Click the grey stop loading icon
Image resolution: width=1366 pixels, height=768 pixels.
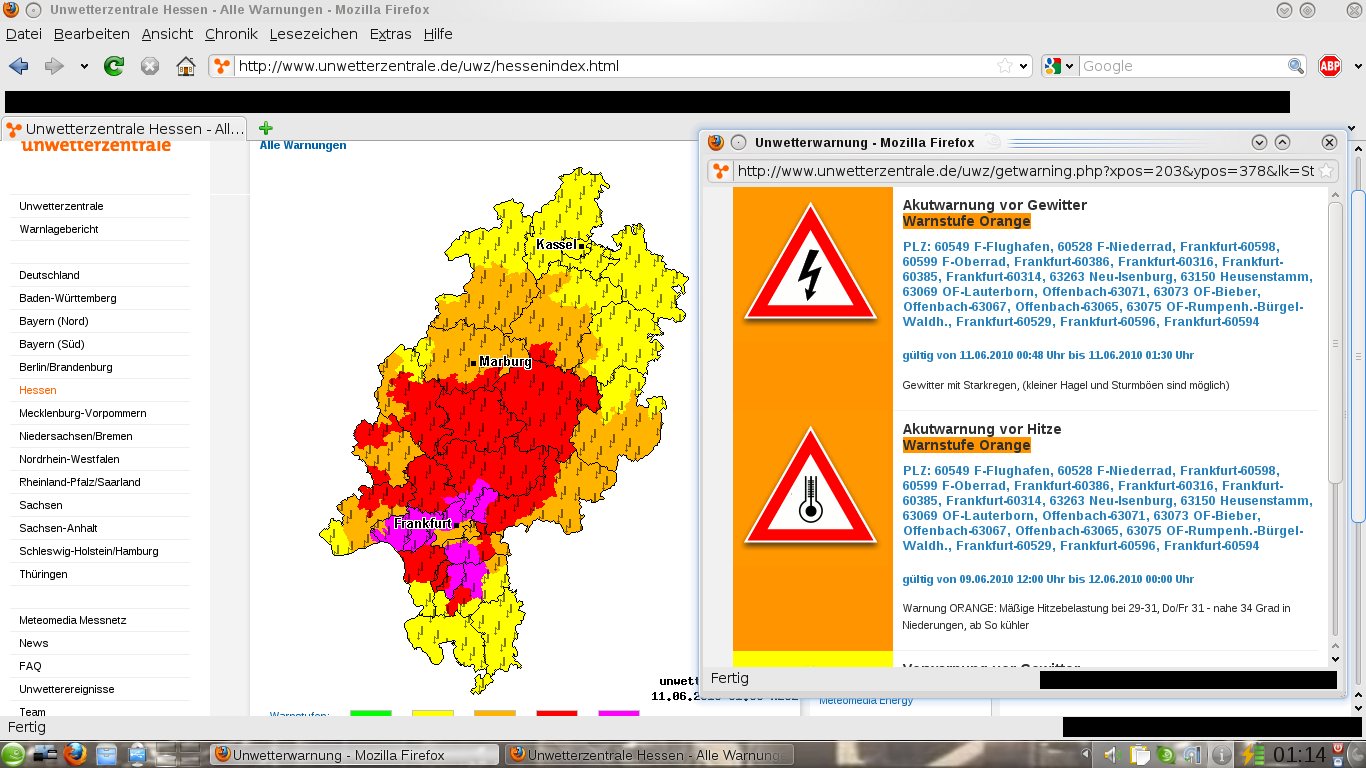click(150, 66)
